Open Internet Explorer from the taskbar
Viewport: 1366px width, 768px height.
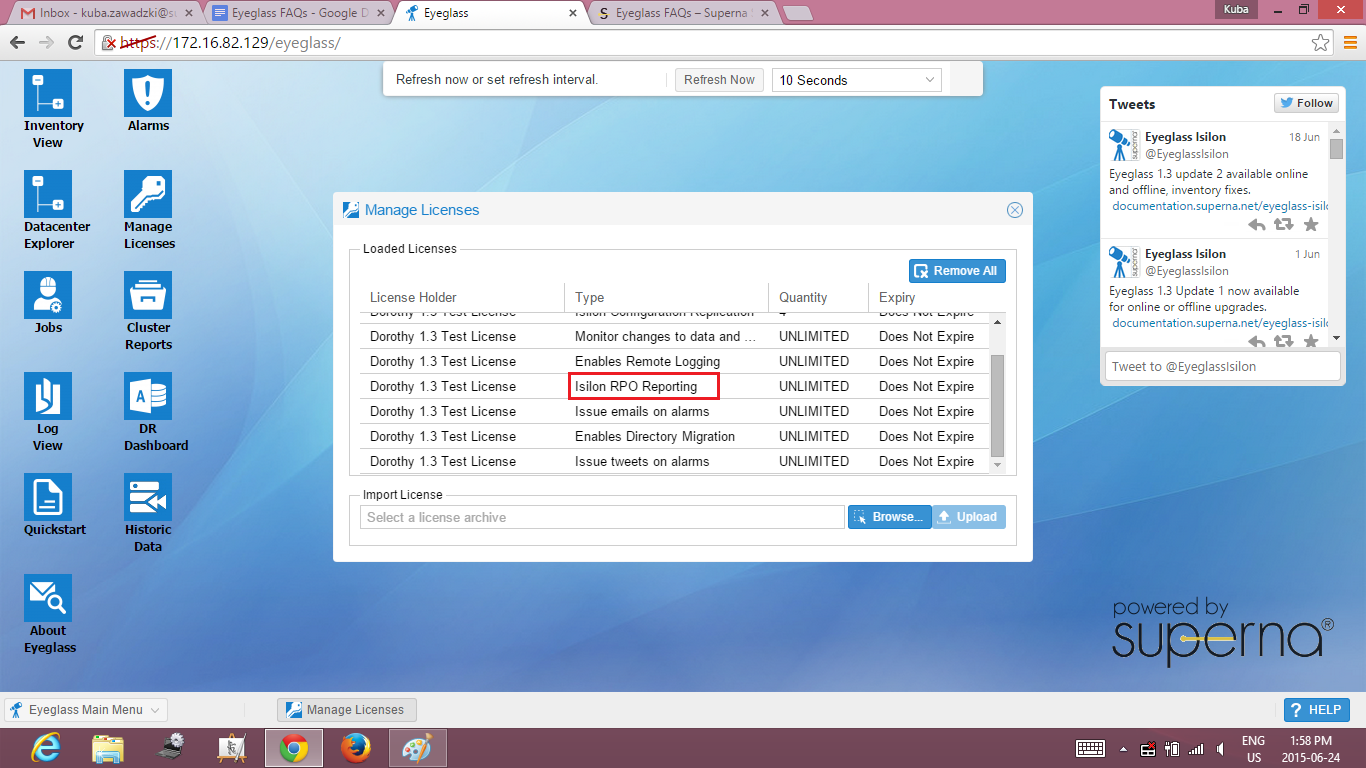tap(46, 748)
